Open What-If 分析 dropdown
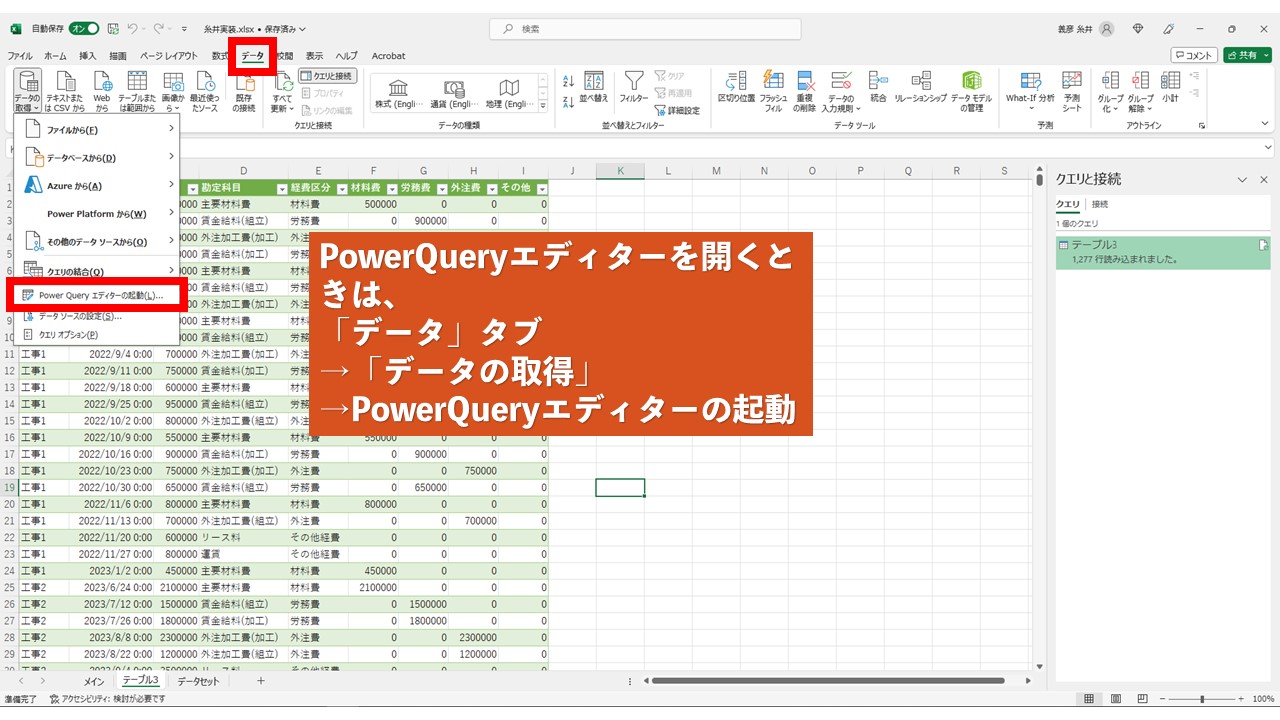 coord(1030,91)
